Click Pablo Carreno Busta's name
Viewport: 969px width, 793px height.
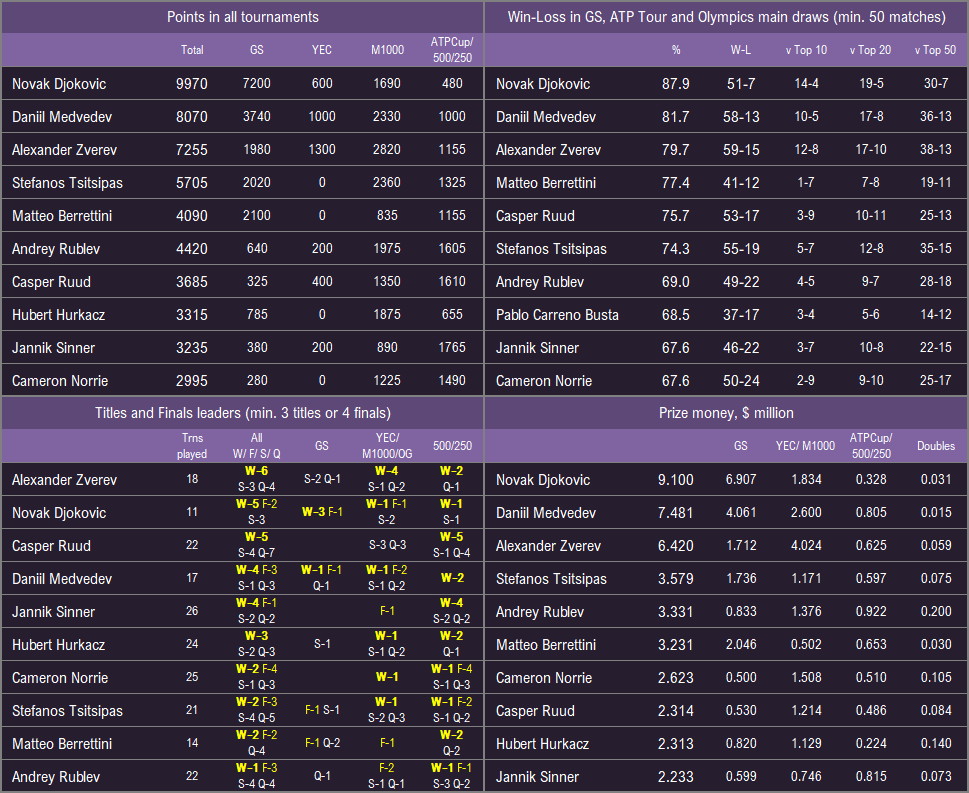(x=557, y=315)
